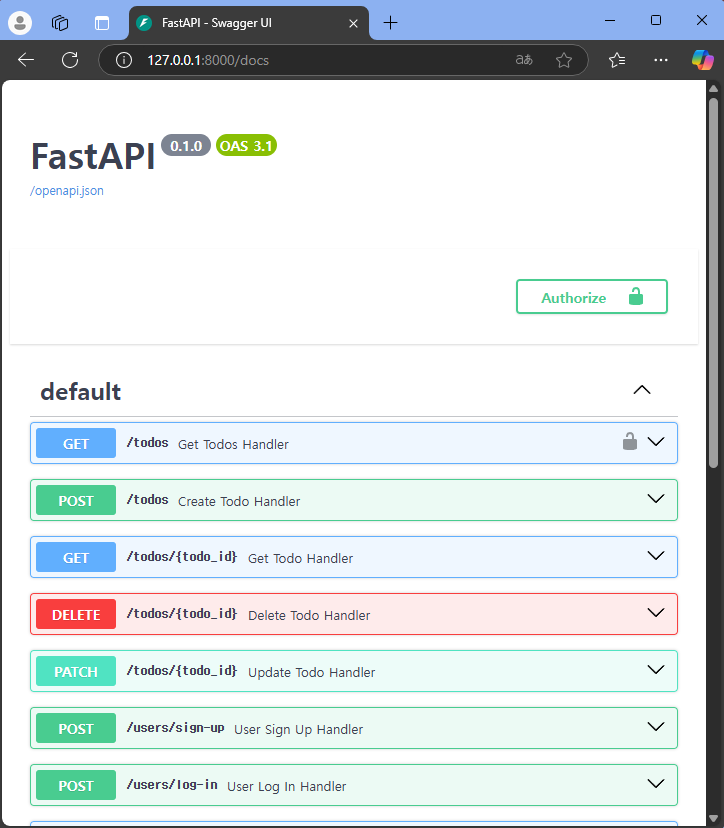Click POST badge for Create Todo Handler

(76, 500)
